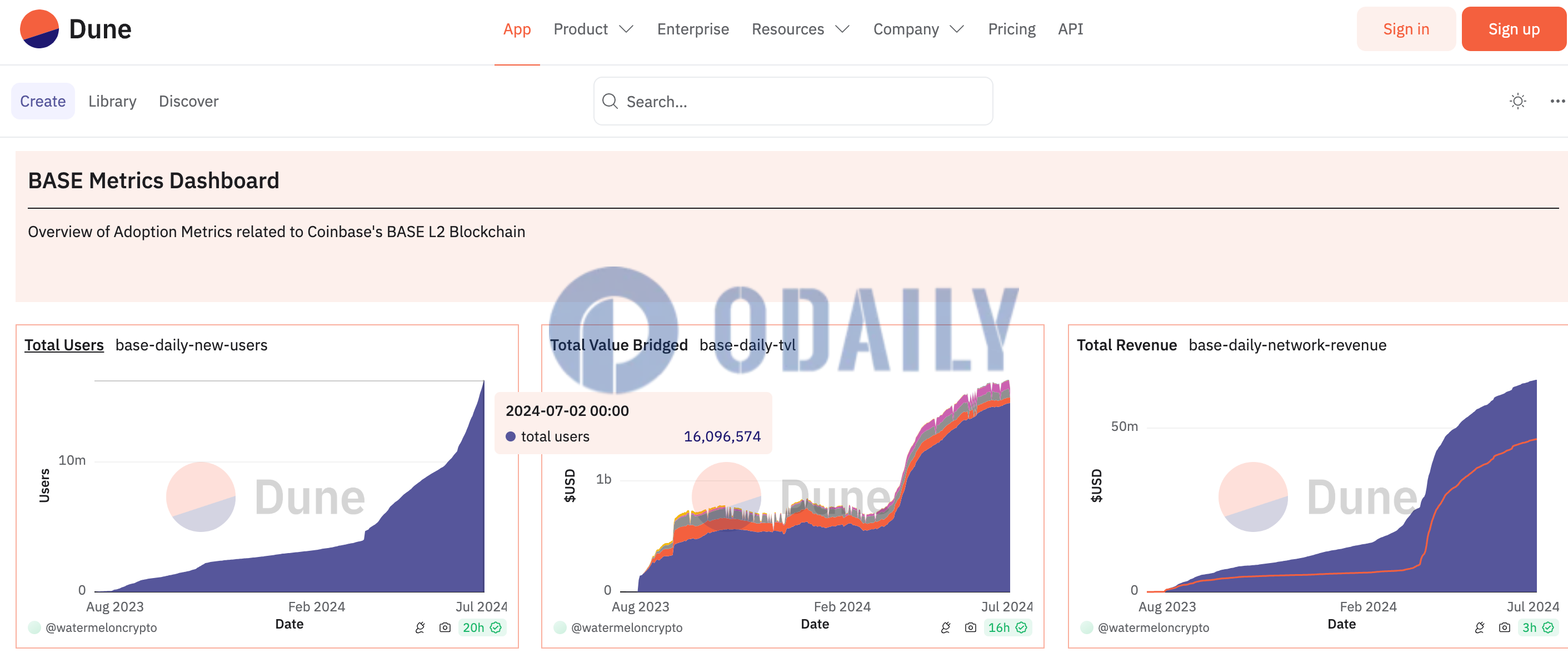
Task: Click the more options ellipsis icon
Action: [x=1555, y=100]
